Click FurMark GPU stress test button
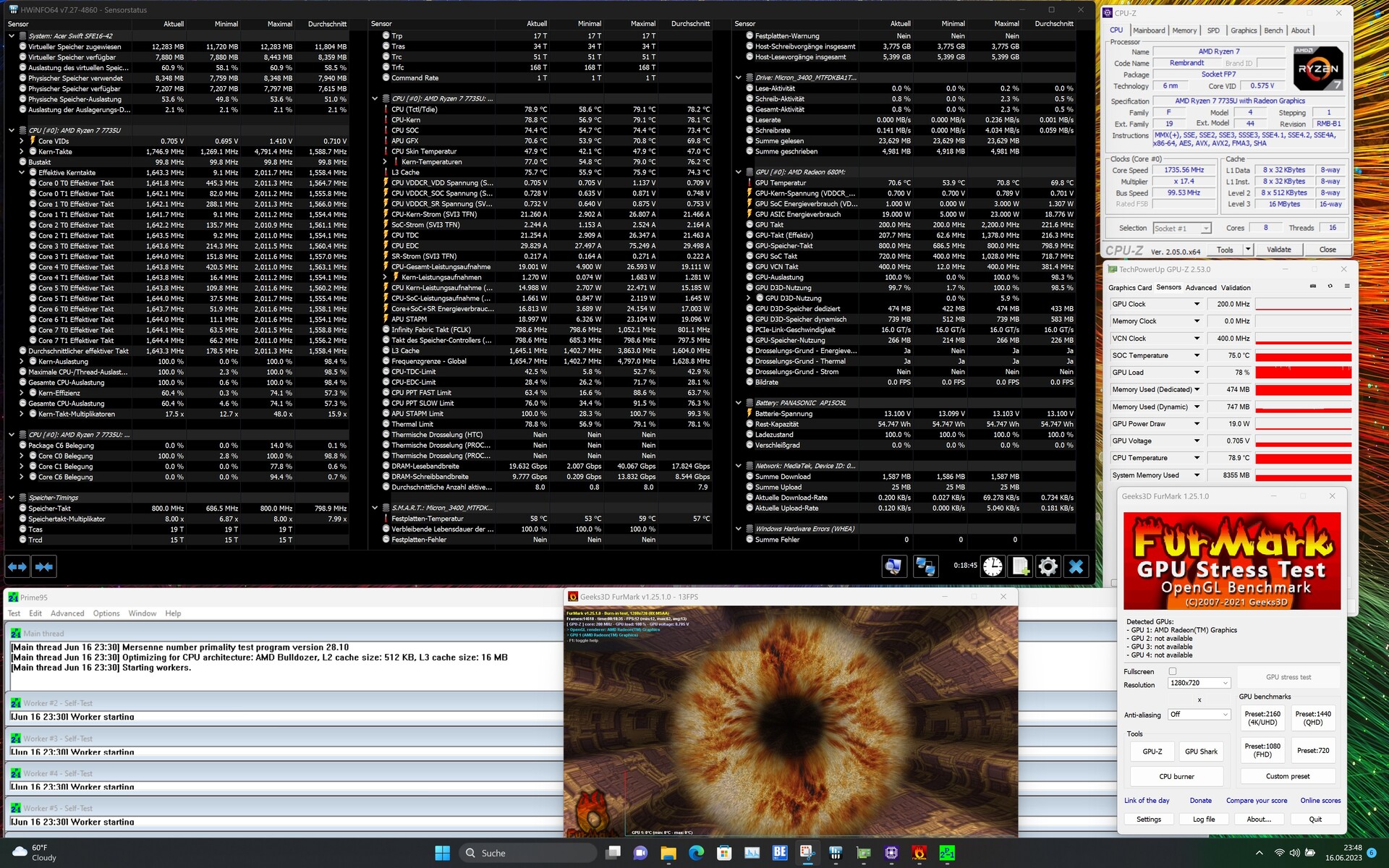Image resolution: width=1389 pixels, height=868 pixels. click(1288, 677)
